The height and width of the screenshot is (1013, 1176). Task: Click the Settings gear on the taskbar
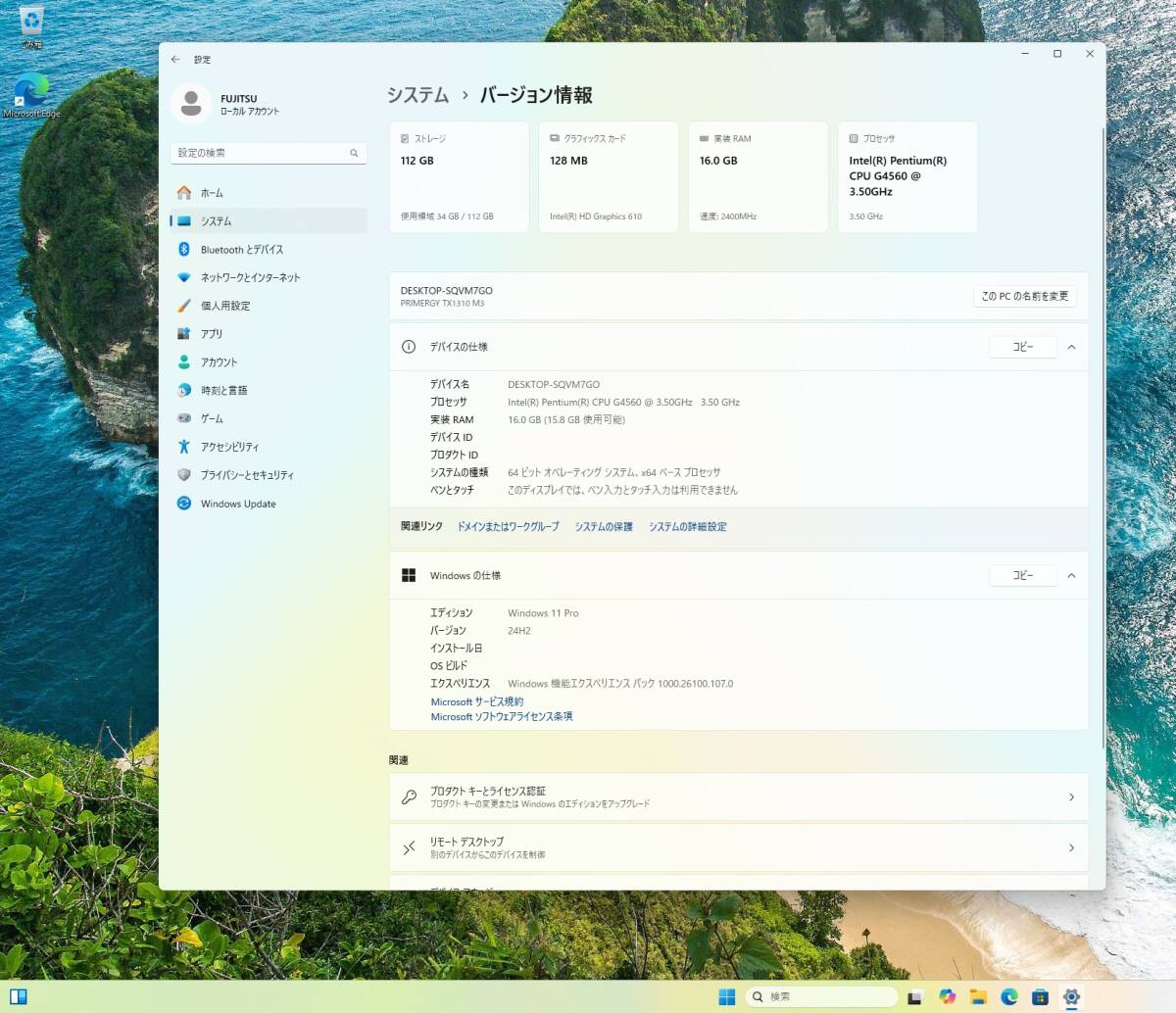(x=1071, y=997)
